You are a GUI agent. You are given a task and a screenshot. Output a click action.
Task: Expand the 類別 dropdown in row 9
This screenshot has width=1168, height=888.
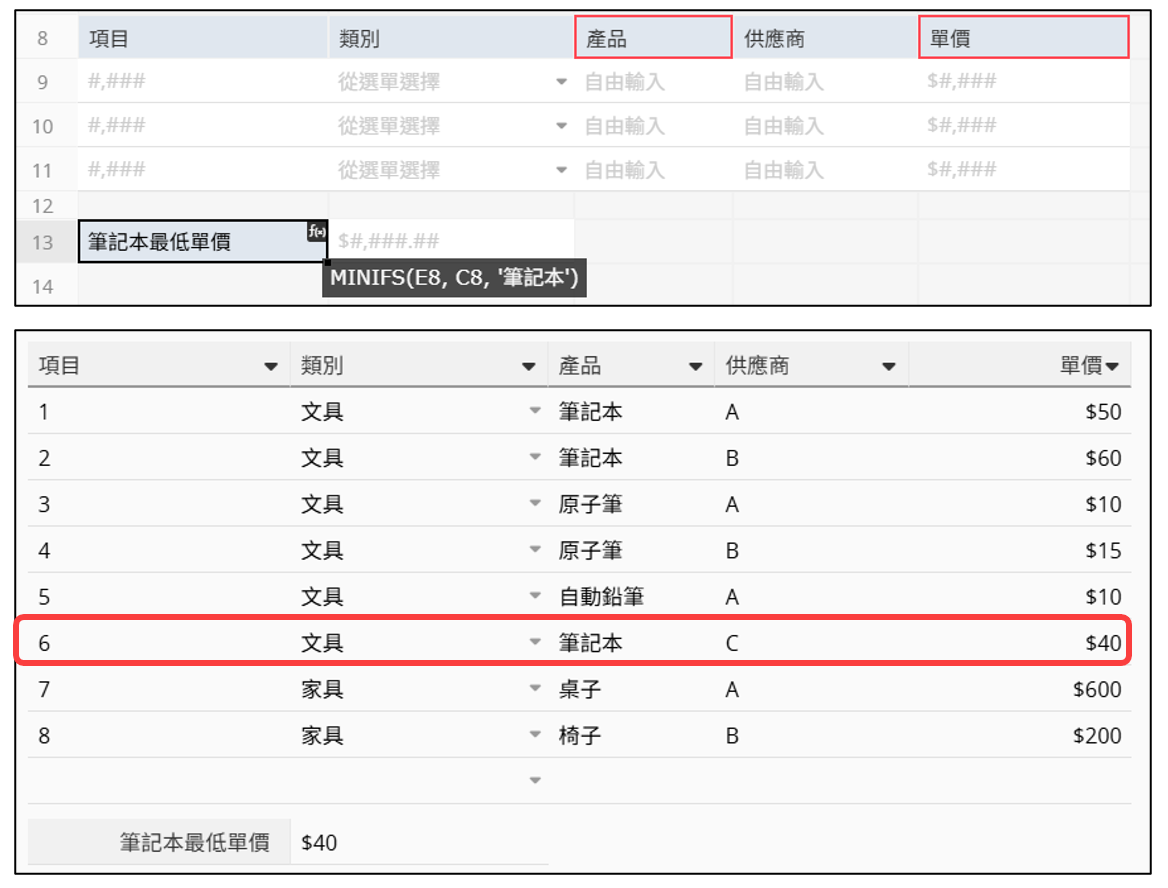pyautogui.click(x=561, y=82)
